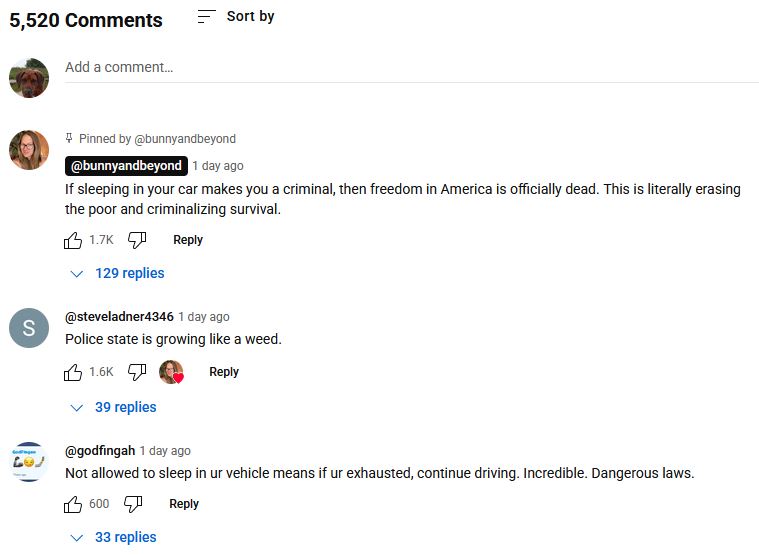Open the @bunnyandbeyond channel badge link
Image resolution: width=759 pixels, height=555 pixels.
pos(126,166)
